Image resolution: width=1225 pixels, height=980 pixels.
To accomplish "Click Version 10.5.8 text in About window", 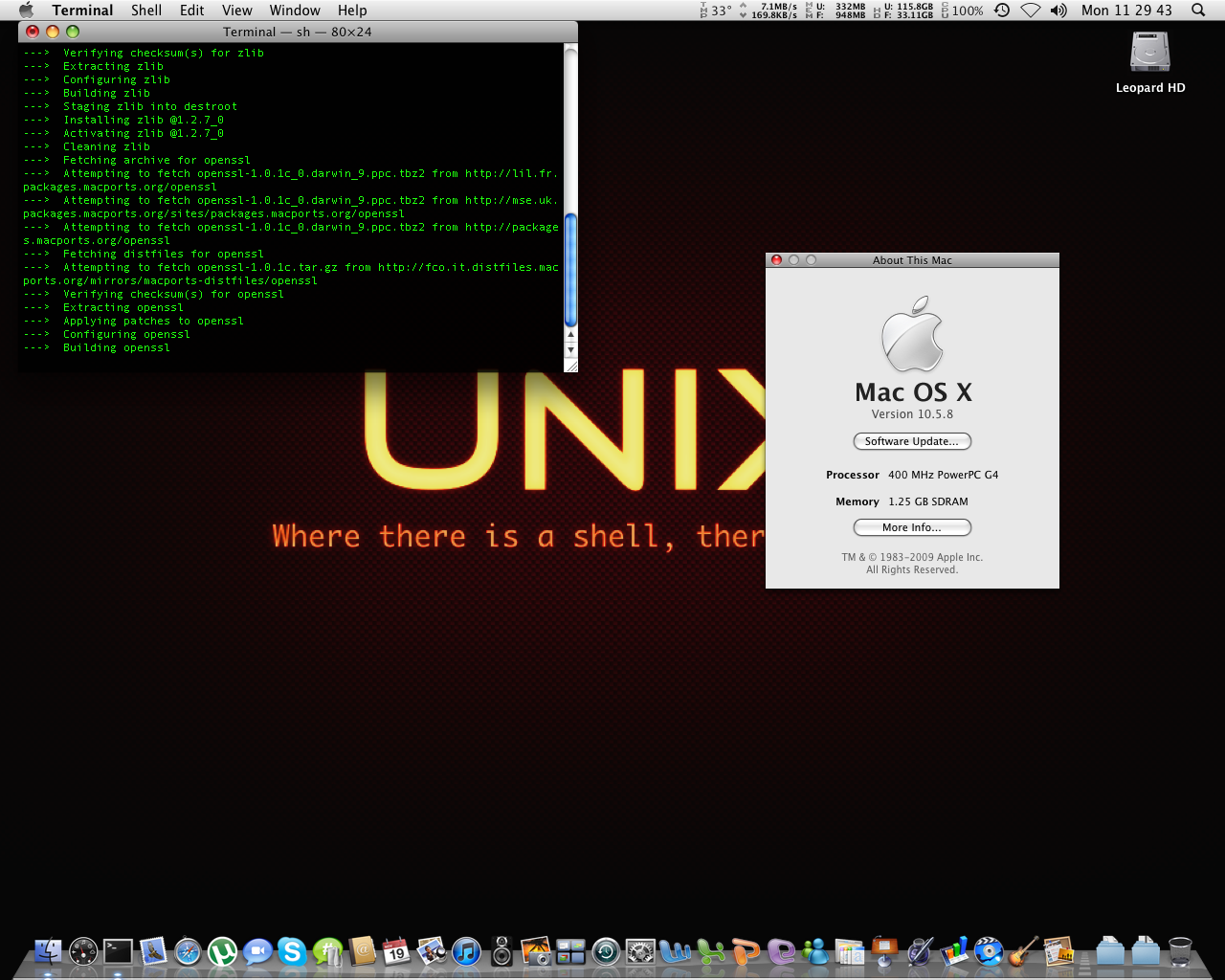I will point(912,414).
